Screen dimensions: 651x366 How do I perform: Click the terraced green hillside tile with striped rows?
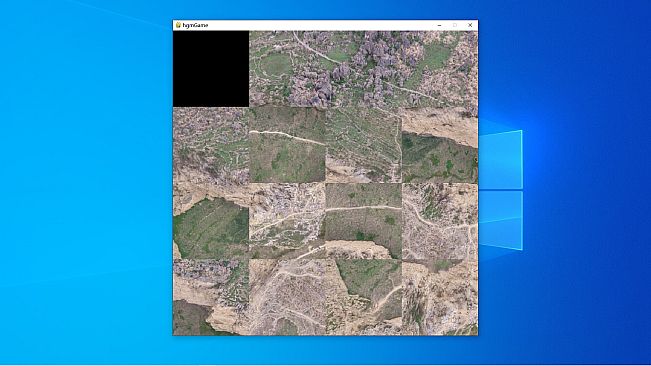point(364,145)
